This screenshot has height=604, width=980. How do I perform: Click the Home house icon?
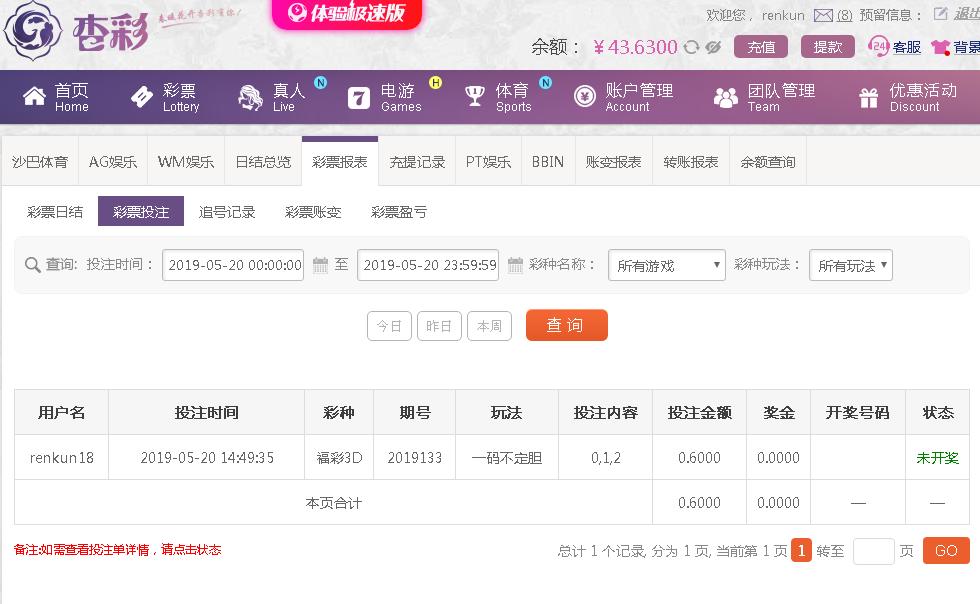[x=34, y=97]
